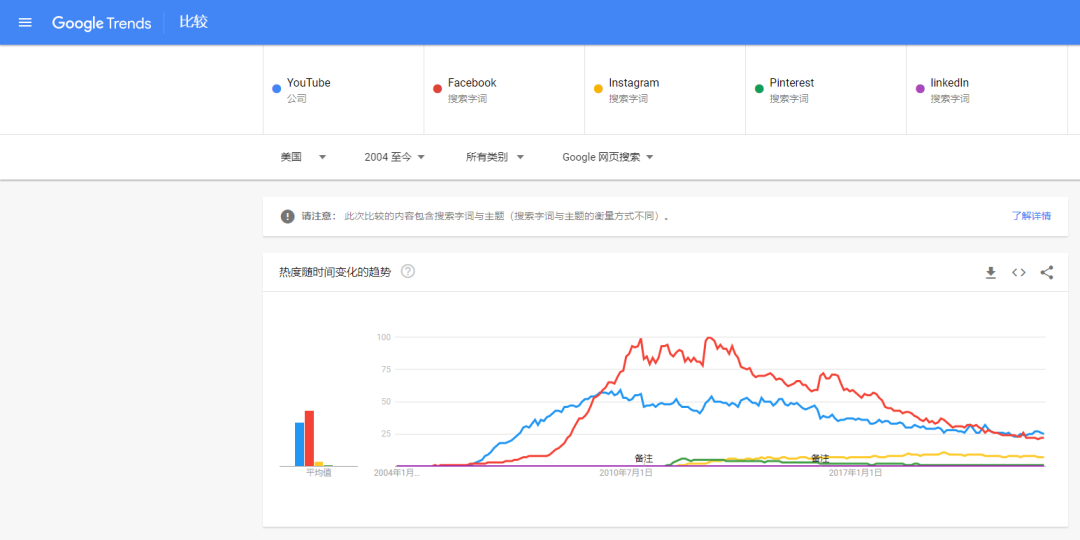Click the blue YouTube average bar
The image size is (1080, 540).
click(300, 444)
